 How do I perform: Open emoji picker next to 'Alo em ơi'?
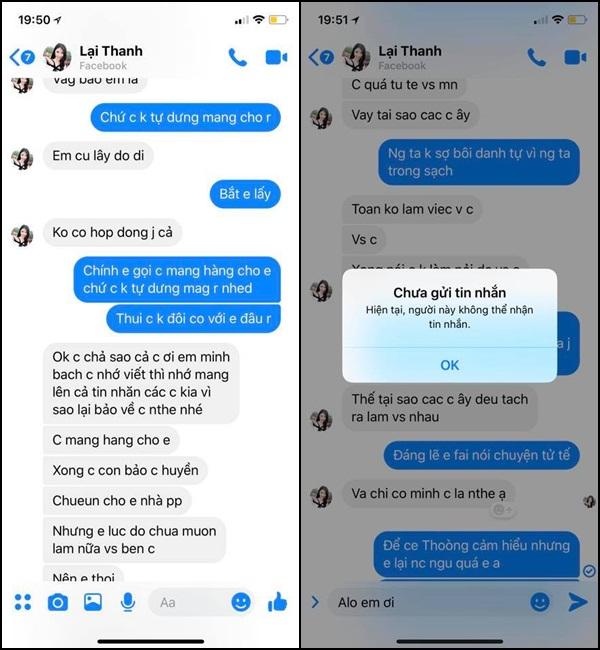click(540, 602)
